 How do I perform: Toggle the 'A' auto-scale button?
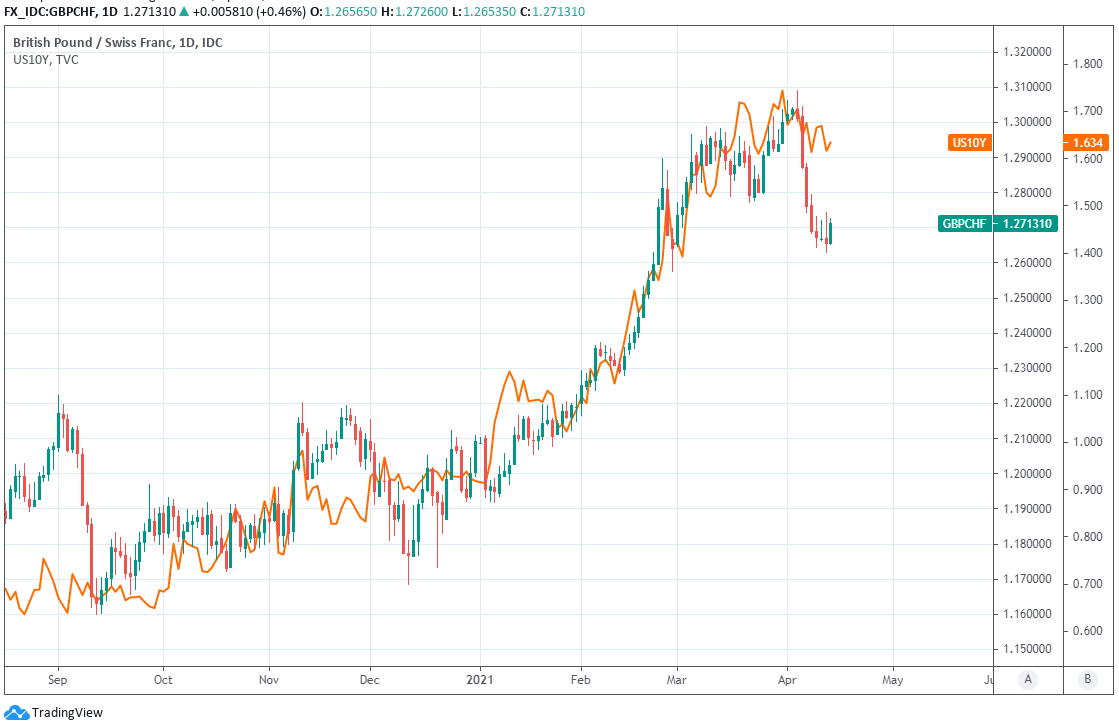(x=1027, y=680)
